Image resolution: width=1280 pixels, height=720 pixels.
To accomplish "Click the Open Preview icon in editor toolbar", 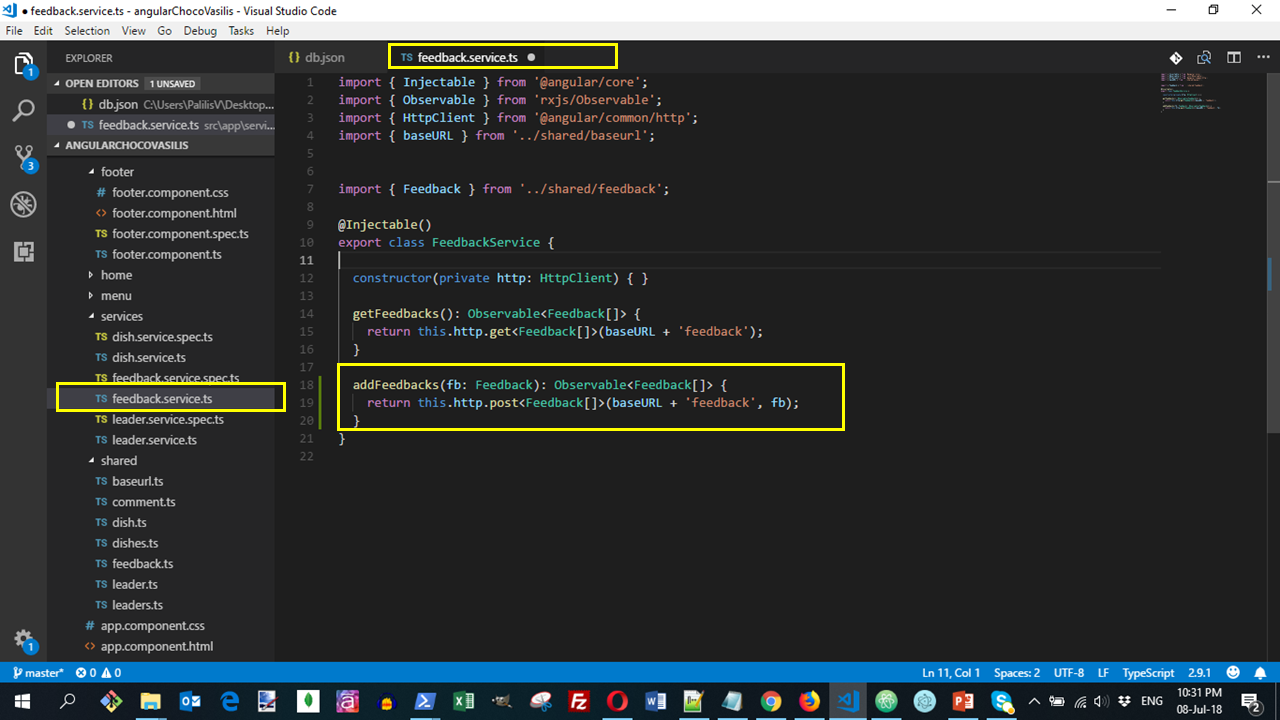I will pyautogui.click(x=1205, y=58).
